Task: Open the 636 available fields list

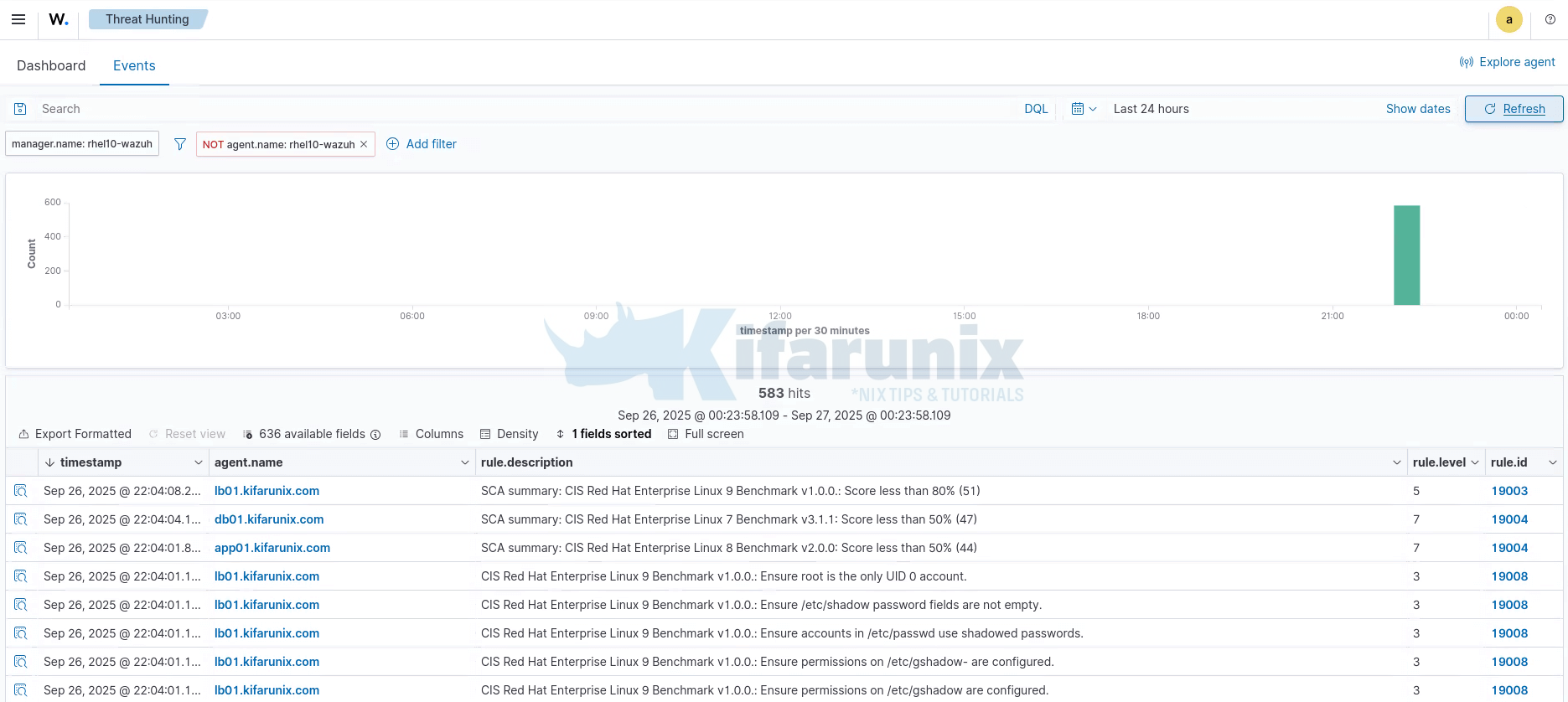Action: tap(306, 434)
